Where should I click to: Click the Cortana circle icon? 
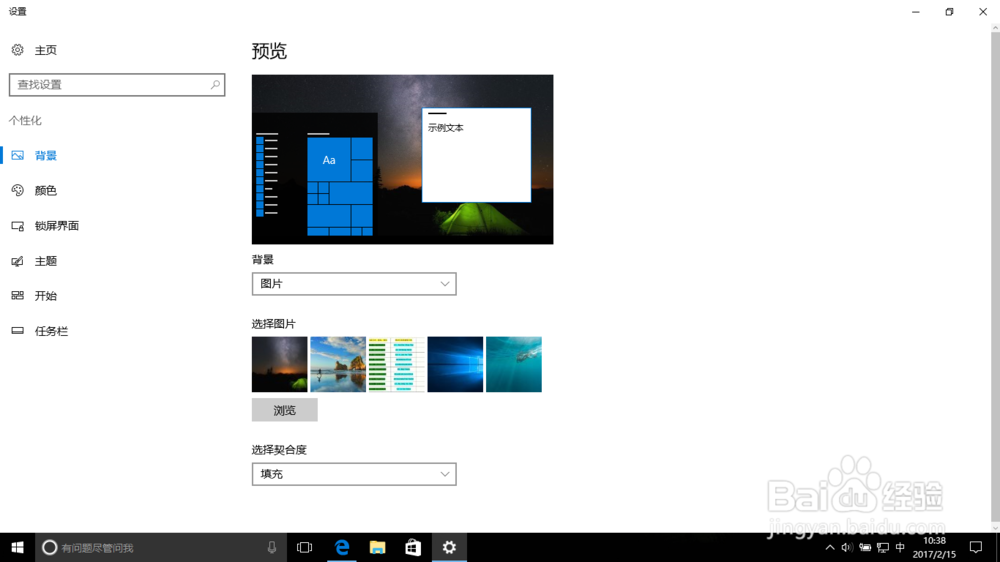pos(49,547)
